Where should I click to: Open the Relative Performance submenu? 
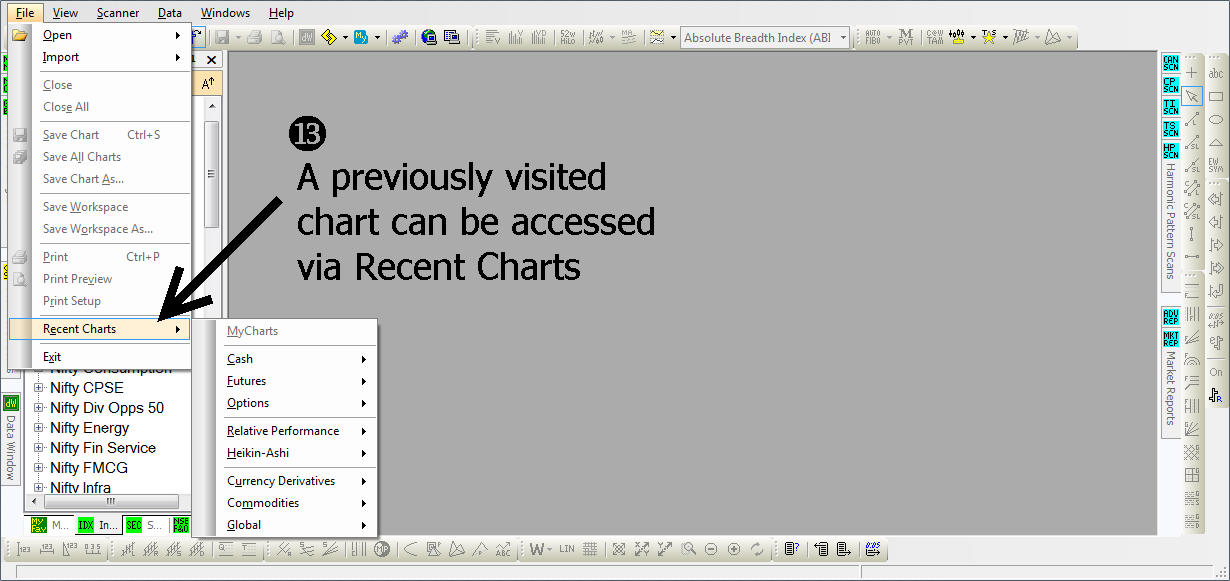click(x=297, y=431)
